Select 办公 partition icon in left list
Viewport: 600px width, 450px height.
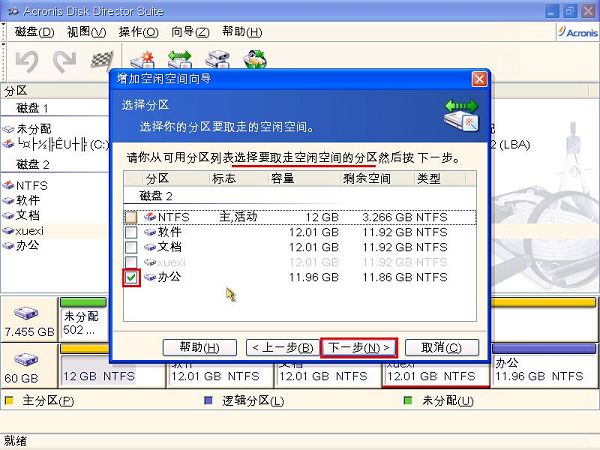pos(8,245)
